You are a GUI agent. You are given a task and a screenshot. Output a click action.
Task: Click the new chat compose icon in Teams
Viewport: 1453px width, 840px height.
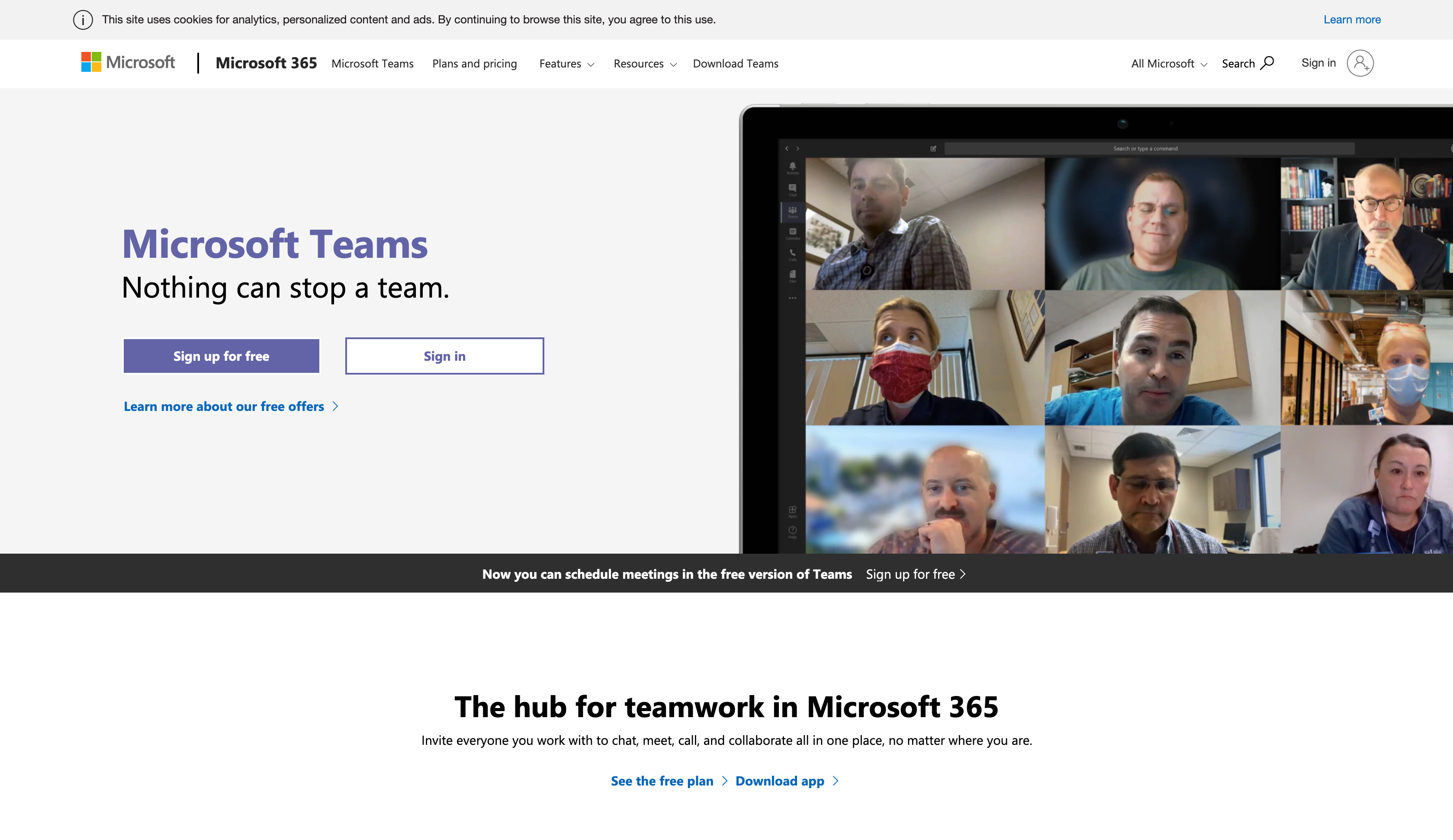(x=934, y=148)
